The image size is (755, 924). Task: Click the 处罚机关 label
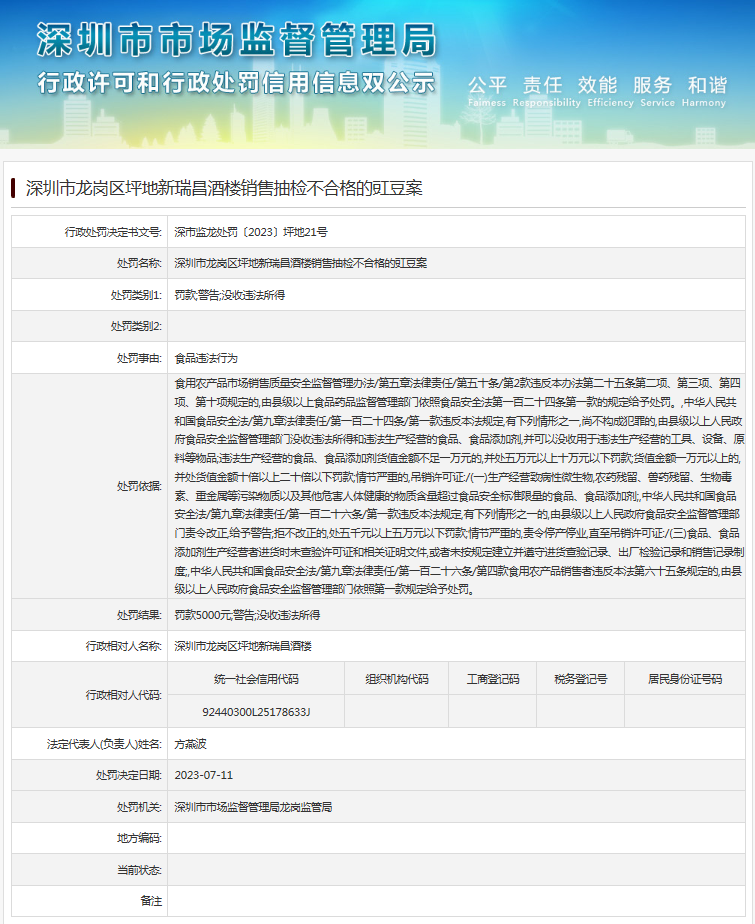(139, 807)
